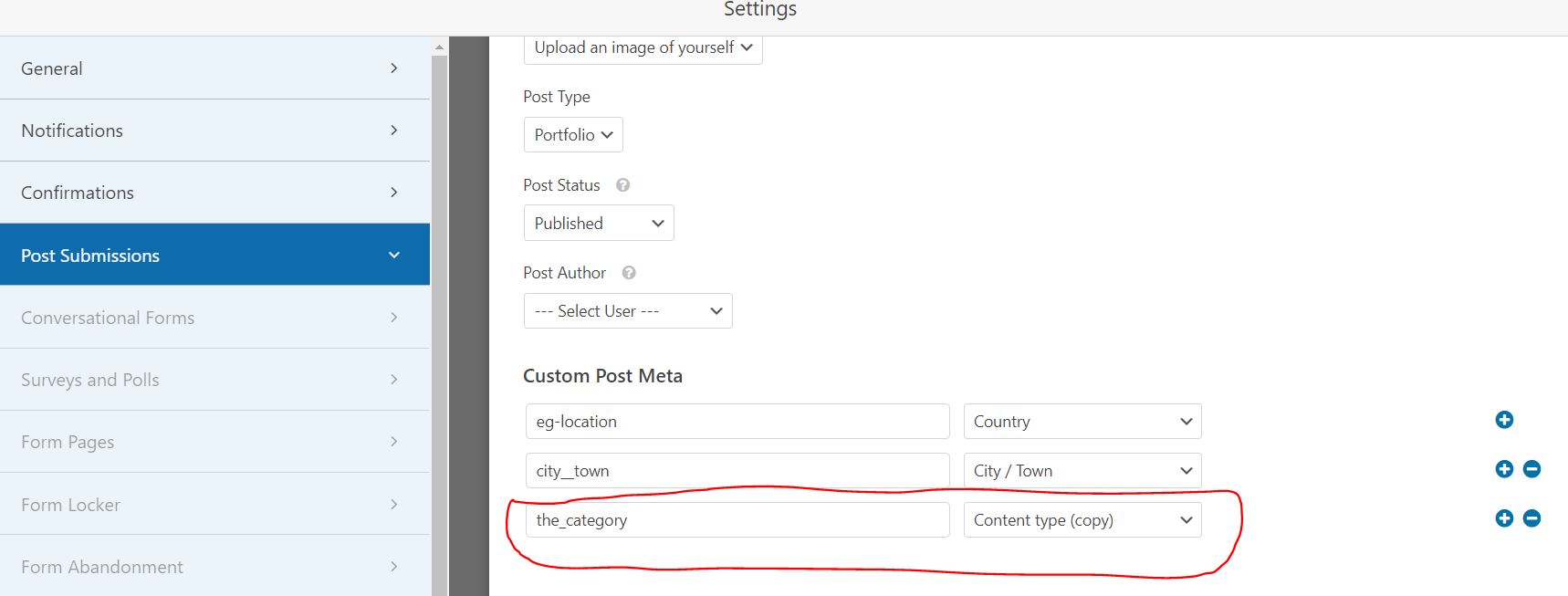Open the Country field mapping dropdown
The height and width of the screenshot is (596, 1568).
click(1082, 422)
